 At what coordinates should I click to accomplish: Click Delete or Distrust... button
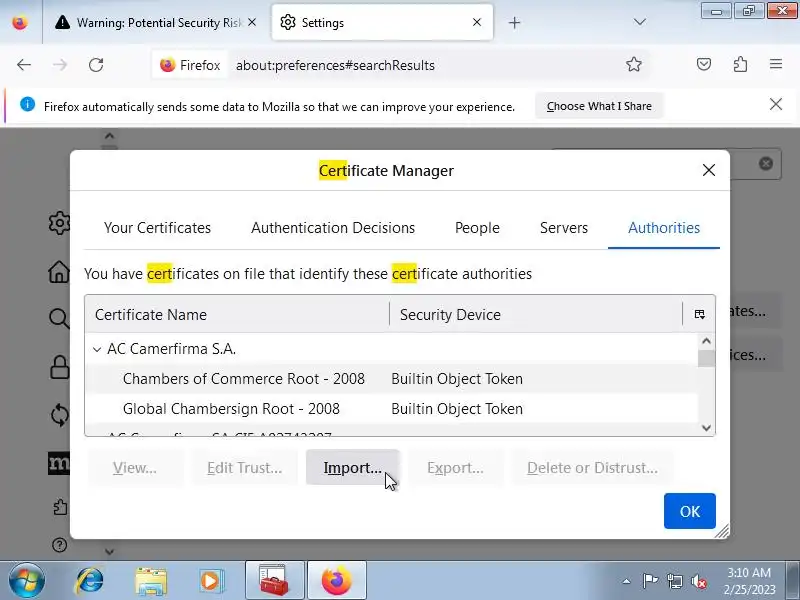pos(592,467)
